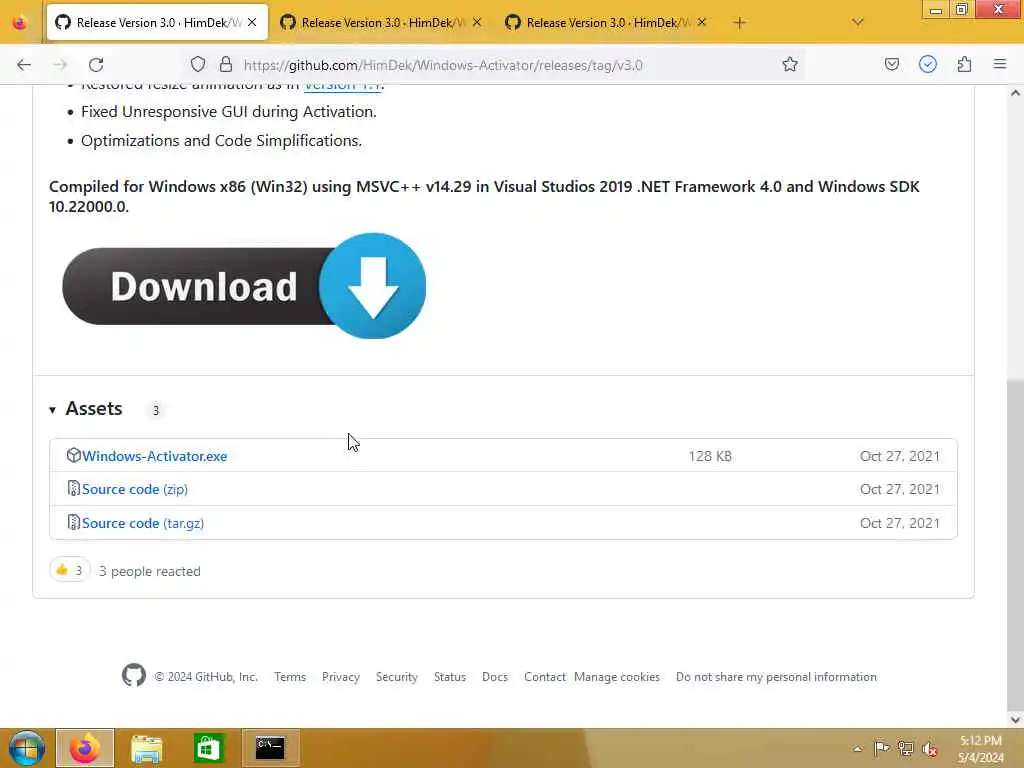Open the shield tracking protection icon
This screenshot has height=768, width=1024.
tap(198, 64)
